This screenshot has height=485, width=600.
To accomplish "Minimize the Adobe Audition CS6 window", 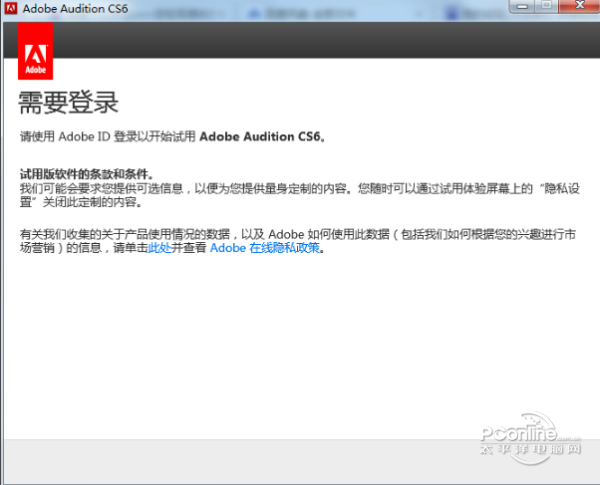I will [522, 6].
